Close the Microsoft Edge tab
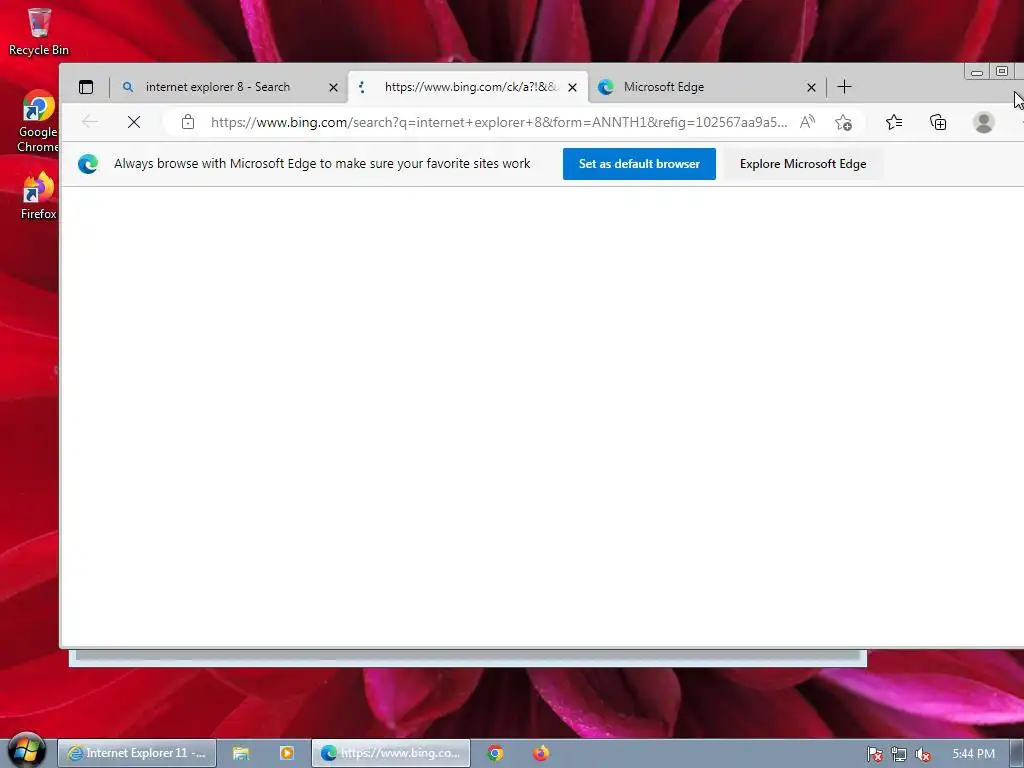 click(811, 87)
